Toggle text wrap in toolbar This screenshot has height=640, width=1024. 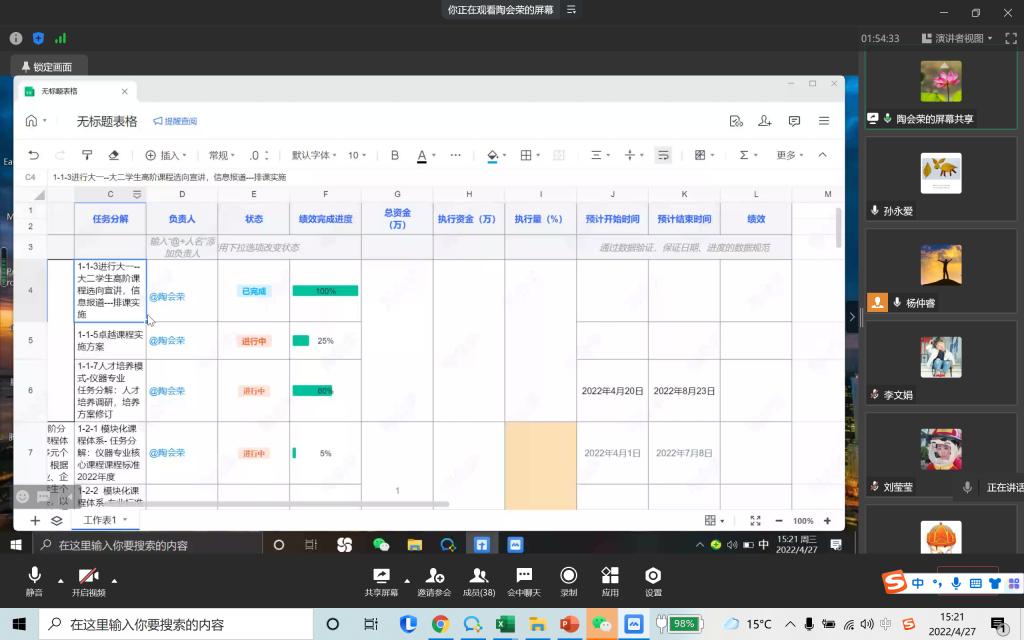[x=663, y=155]
